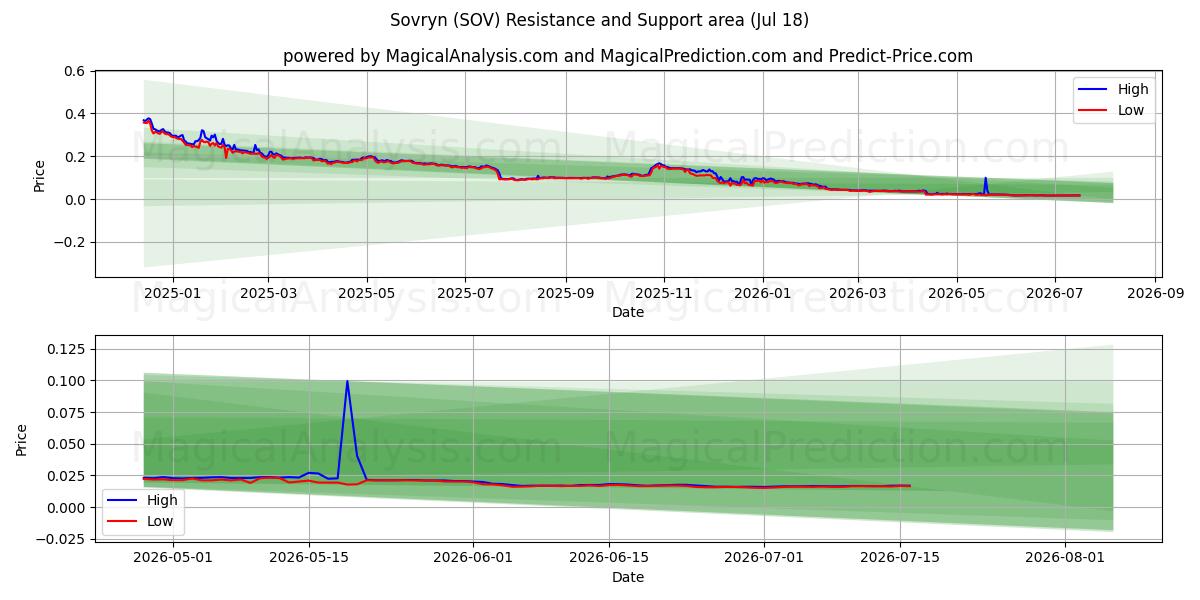Click the bottom chart 'Price' axis label
Screen dimensions: 1200x600
click(22, 439)
